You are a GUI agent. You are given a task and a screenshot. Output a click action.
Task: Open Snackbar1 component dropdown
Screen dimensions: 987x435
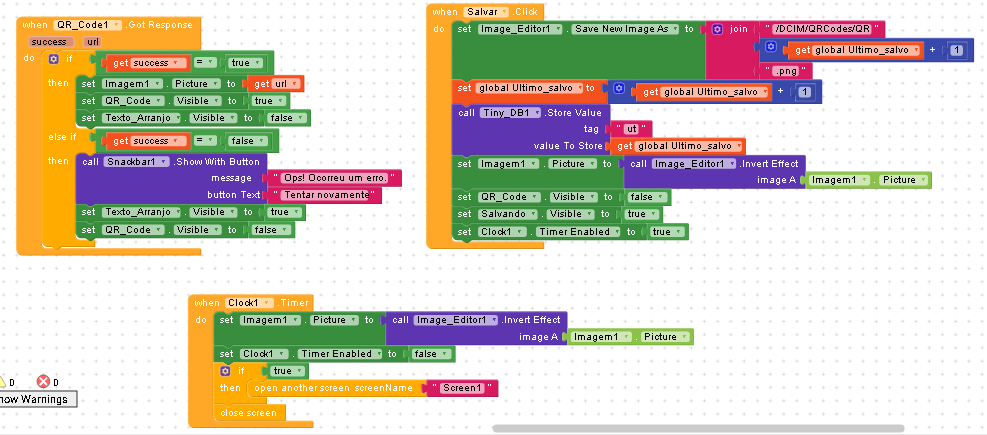click(137, 162)
